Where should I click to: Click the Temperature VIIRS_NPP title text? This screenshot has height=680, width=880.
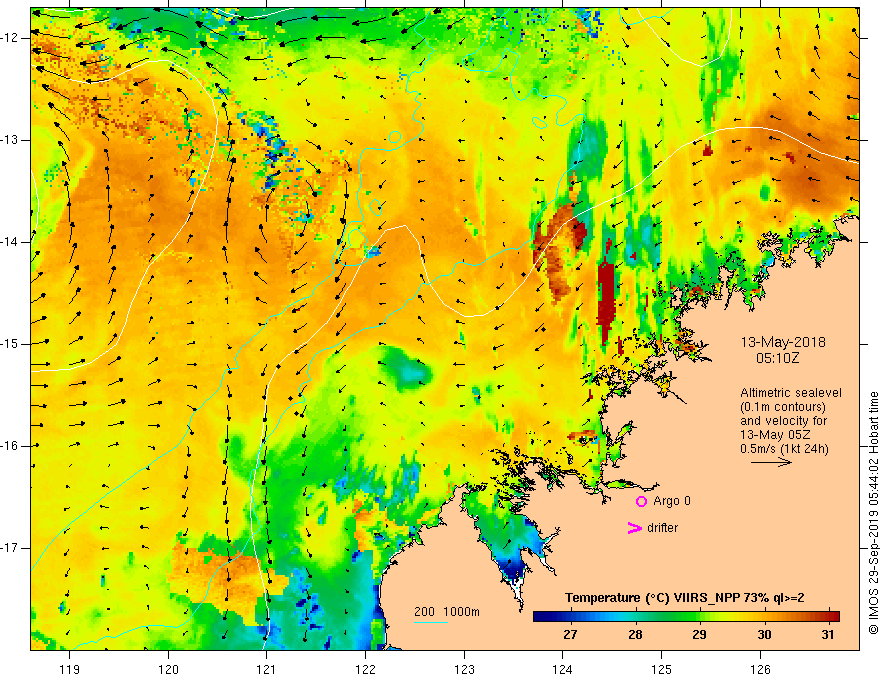tap(685, 598)
